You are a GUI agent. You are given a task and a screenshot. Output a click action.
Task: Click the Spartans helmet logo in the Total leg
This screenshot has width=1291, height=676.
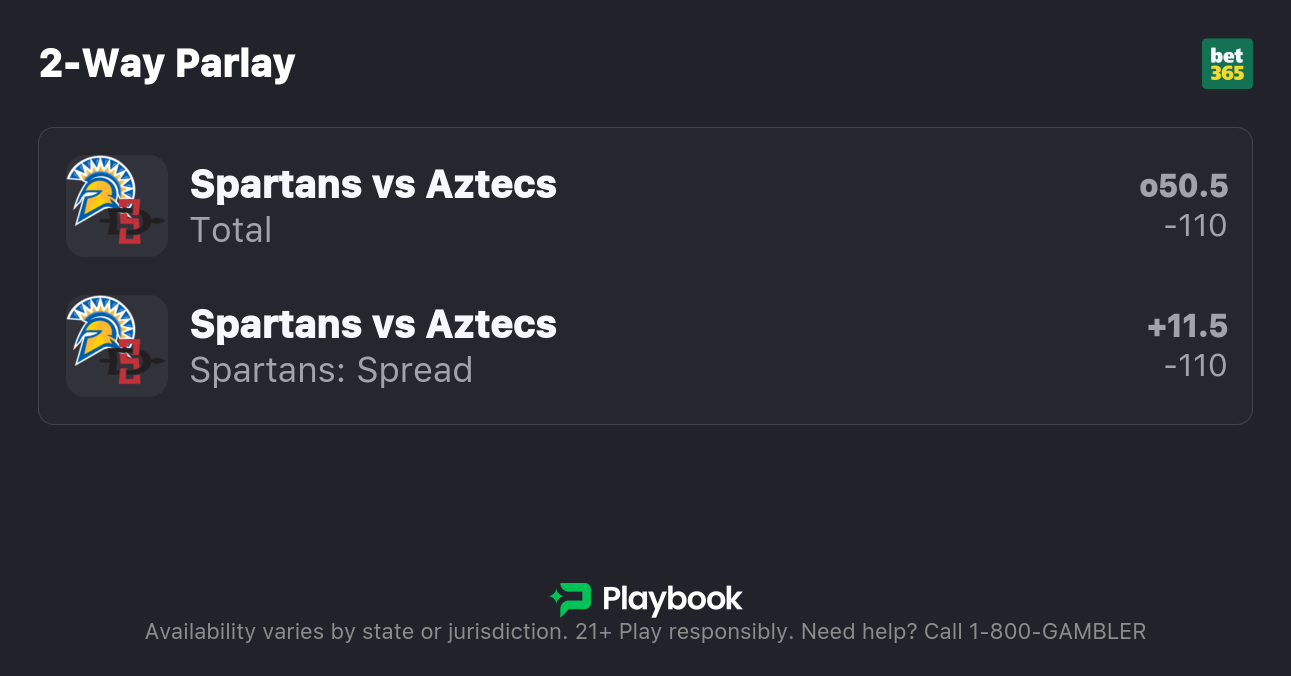click(99, 188)
